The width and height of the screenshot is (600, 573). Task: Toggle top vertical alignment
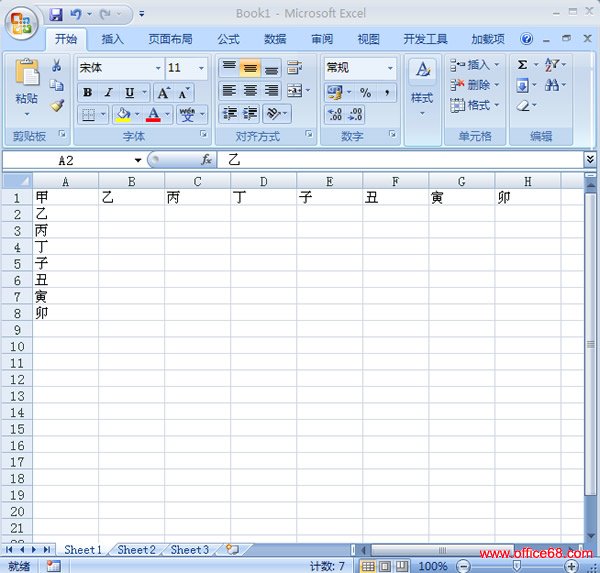click(x=229, y=67)
